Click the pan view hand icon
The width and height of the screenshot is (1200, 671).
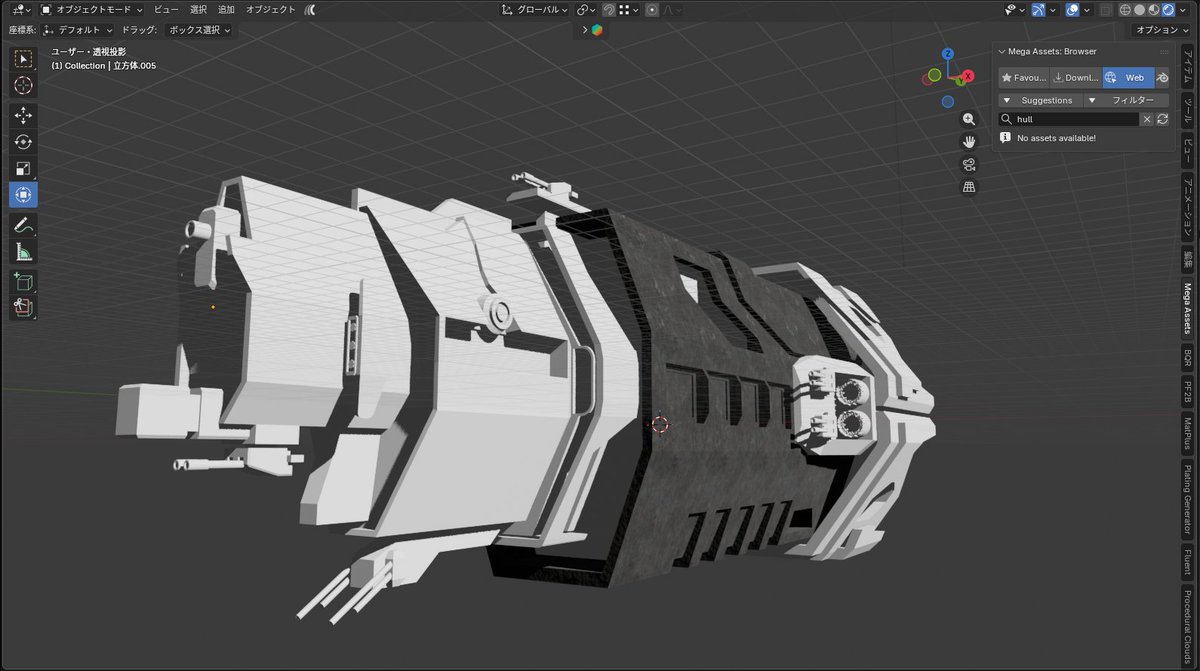(969, 142)
